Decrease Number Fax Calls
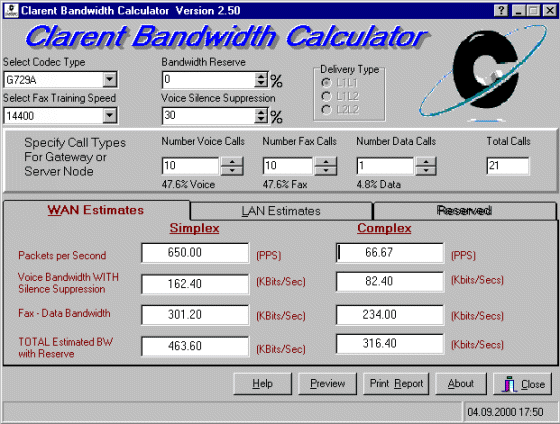The height and width of the screenshot is (424, 560). pos(325,170)
